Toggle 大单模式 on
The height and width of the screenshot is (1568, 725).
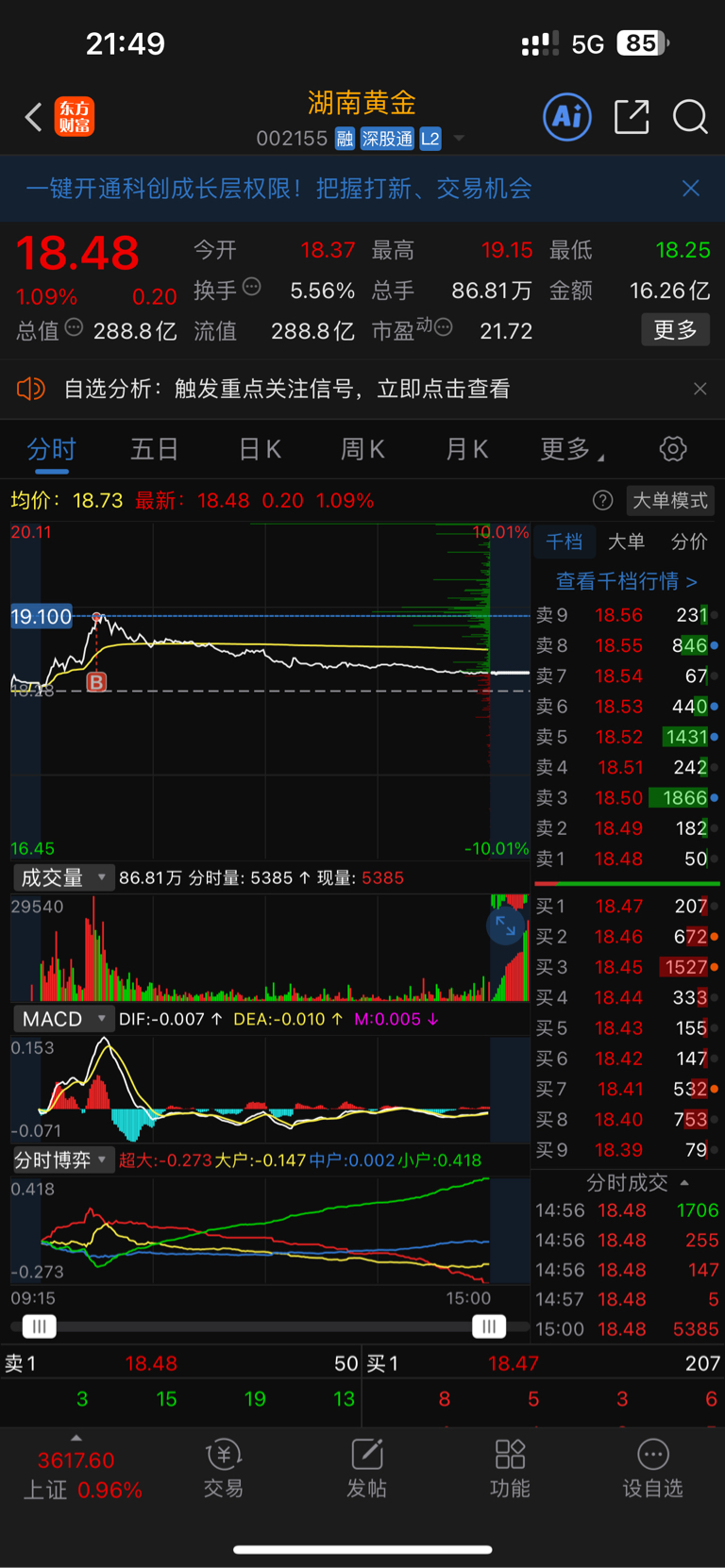[x=669, y=500]
